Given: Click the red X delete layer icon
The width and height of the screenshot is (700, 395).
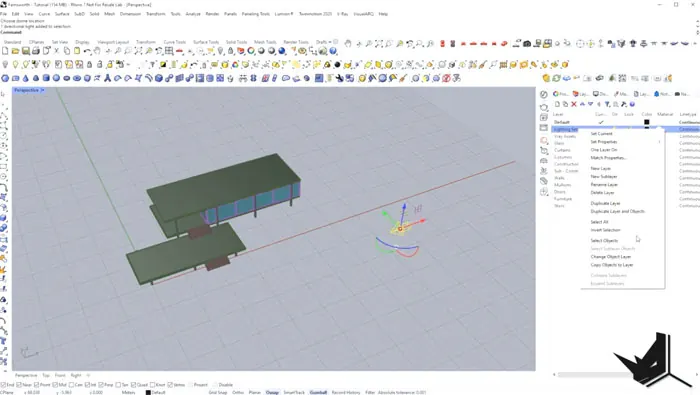Looking at the screenshot, I should click(x=574, y=104).
